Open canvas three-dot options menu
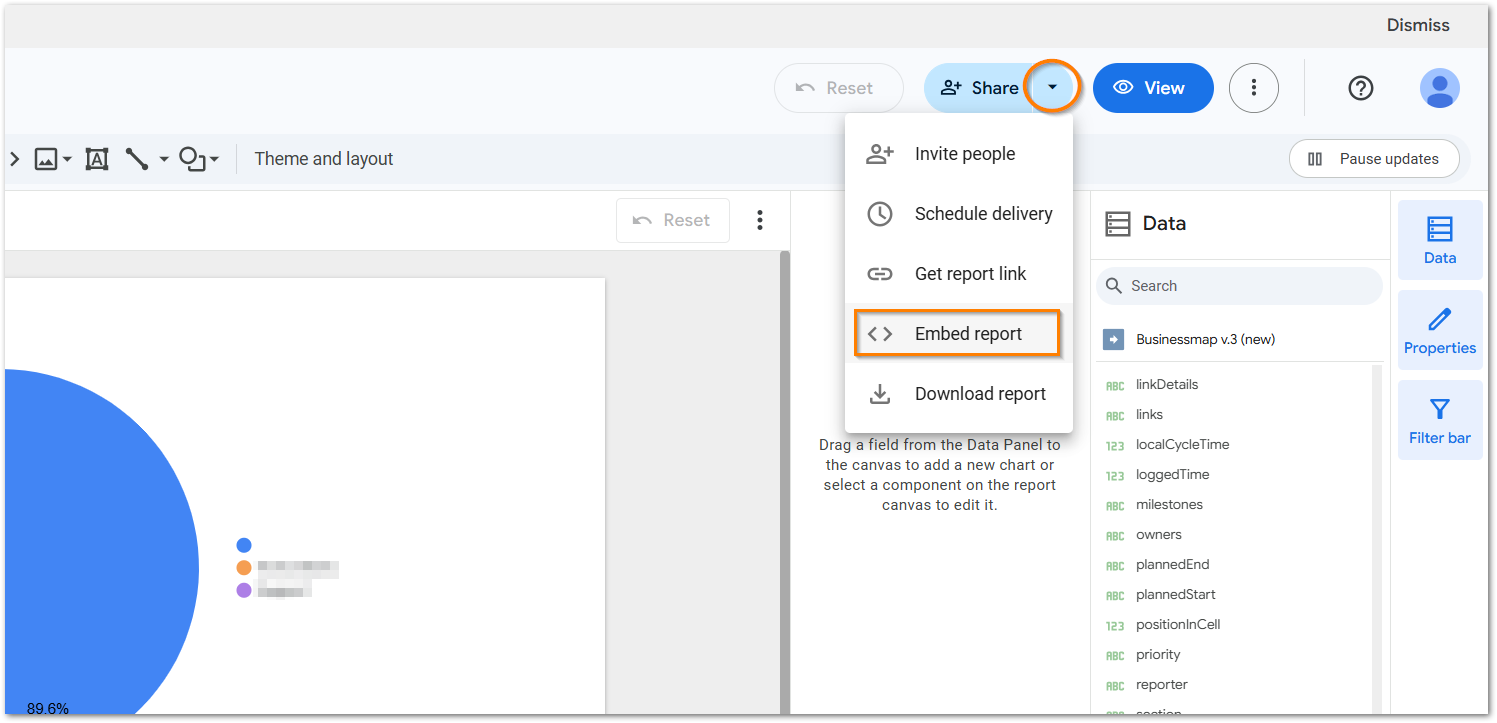Screen dimensions: 1497x723 pos(760,220)
